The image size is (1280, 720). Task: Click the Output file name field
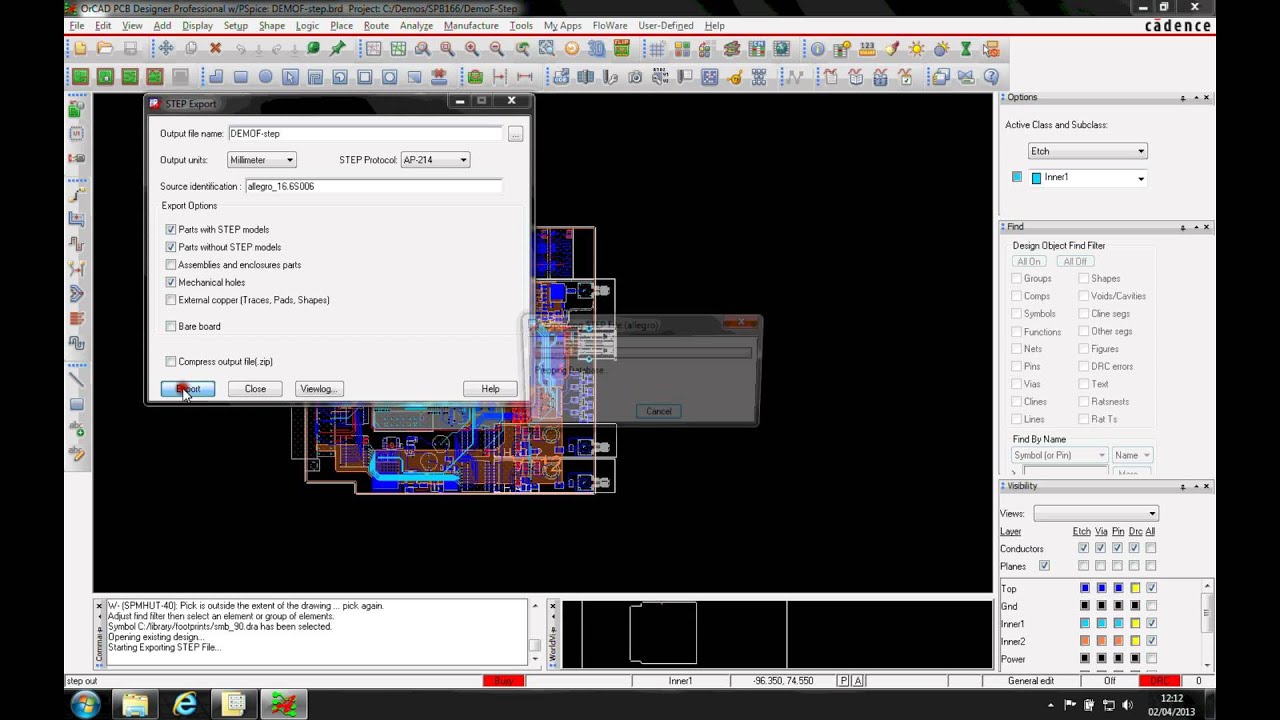[x=365, y=133]
